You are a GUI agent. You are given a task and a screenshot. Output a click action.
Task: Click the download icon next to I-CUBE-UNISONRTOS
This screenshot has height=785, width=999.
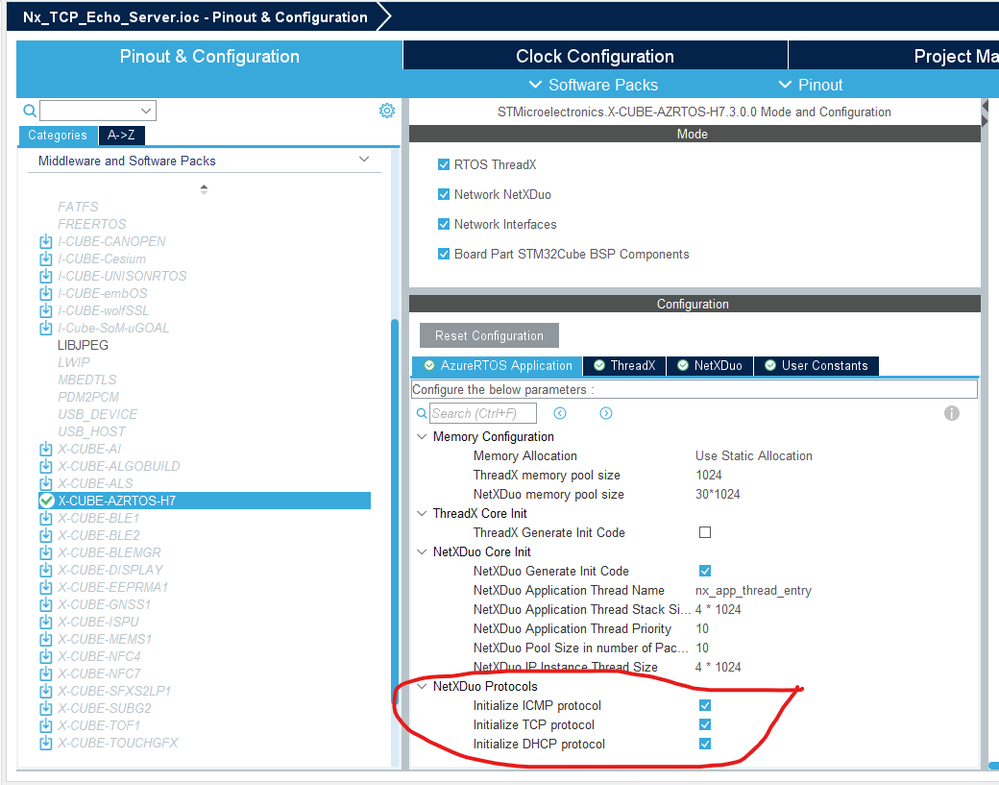46,276
